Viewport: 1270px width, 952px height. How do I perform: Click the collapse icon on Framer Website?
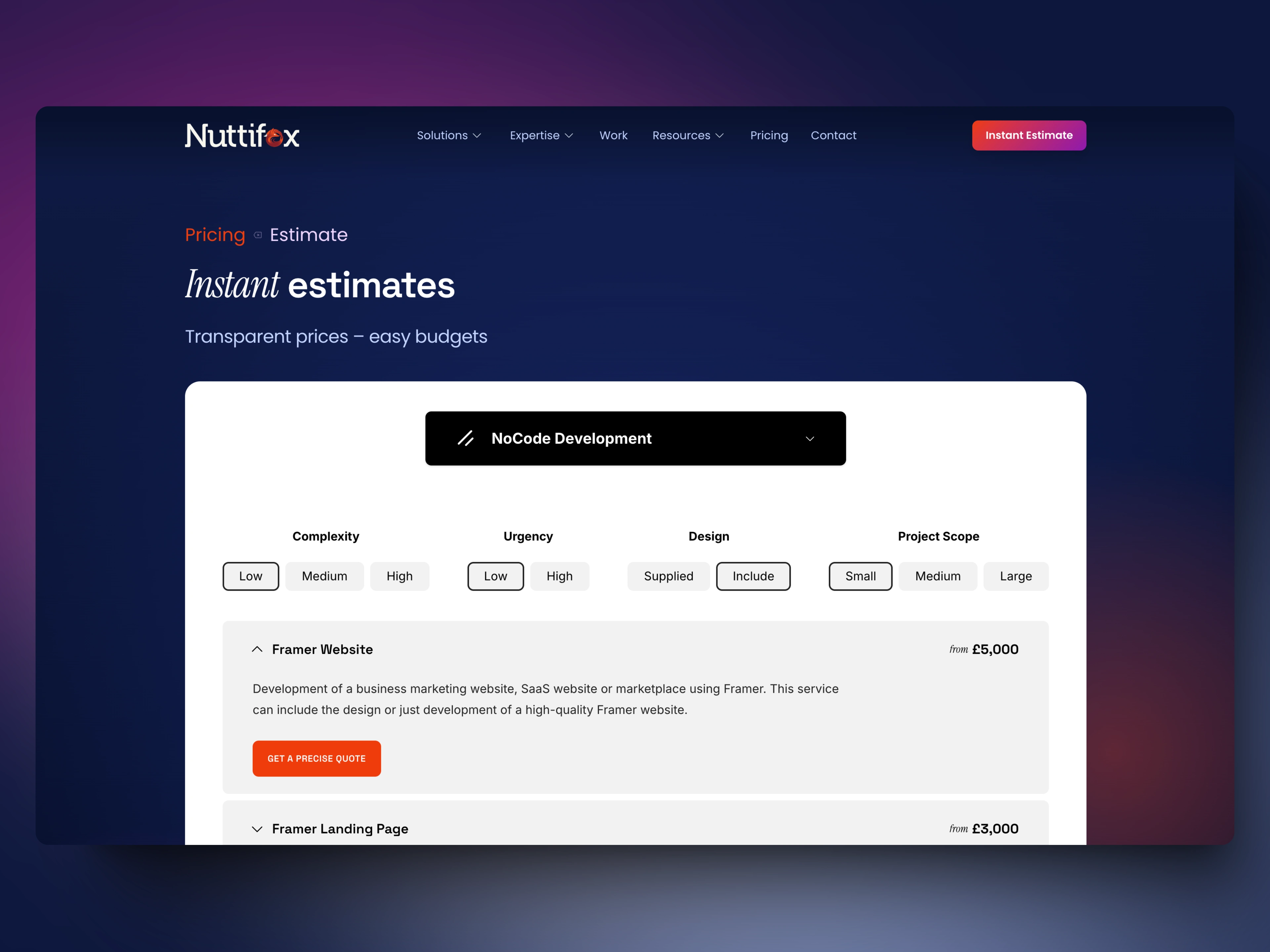(x=258, y=649)
